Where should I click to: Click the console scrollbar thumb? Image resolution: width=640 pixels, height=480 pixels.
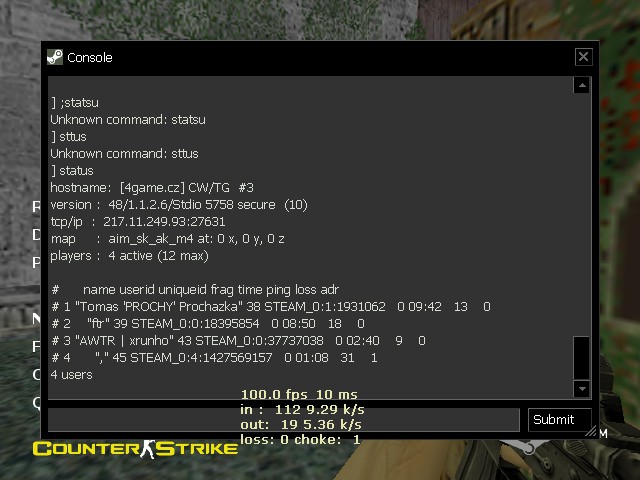point(582,358)
